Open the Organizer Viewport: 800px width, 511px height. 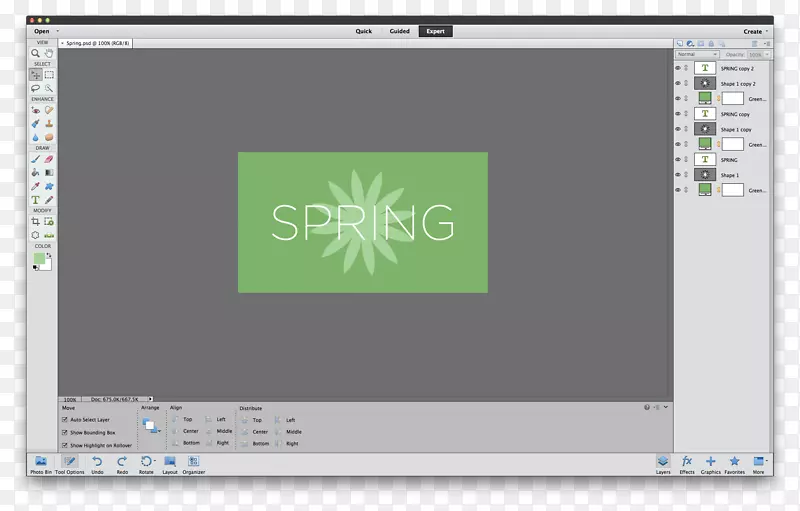point(194,465)
